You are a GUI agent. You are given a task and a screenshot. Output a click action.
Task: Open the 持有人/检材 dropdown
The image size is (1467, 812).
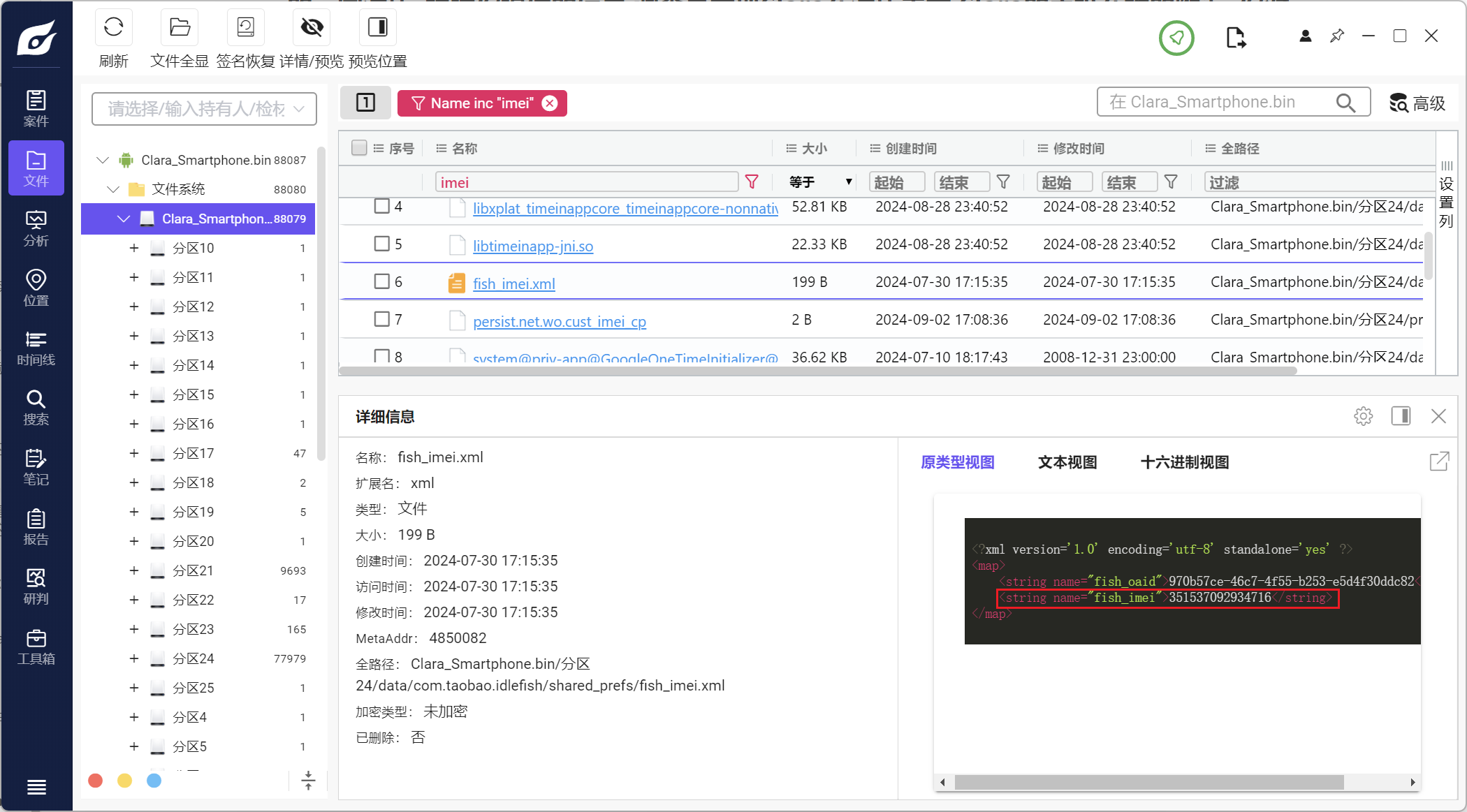tap(204, 109)
